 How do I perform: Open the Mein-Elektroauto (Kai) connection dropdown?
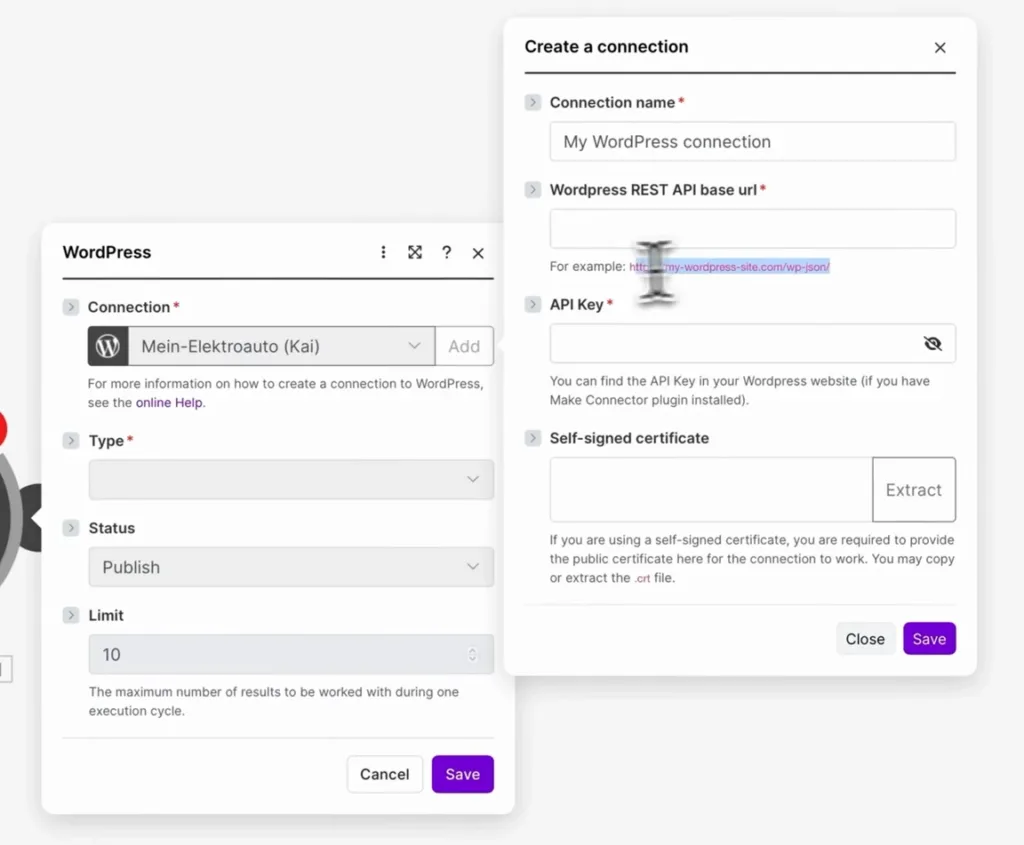click(x=281, y=346)
